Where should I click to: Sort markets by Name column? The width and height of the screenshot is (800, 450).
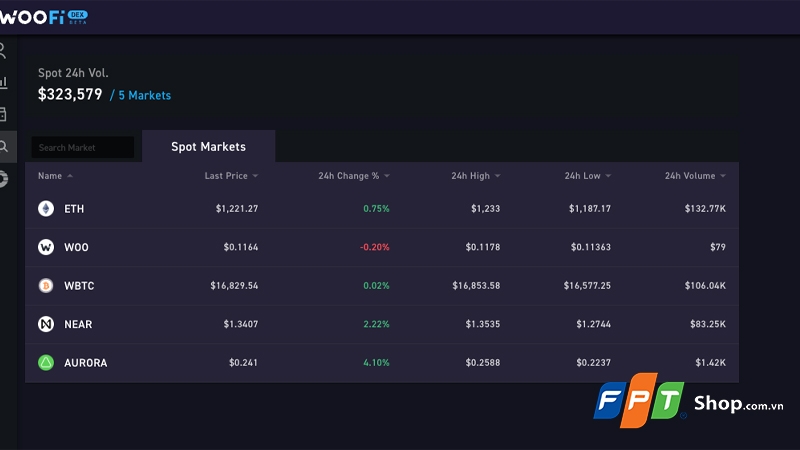[55, 176]
